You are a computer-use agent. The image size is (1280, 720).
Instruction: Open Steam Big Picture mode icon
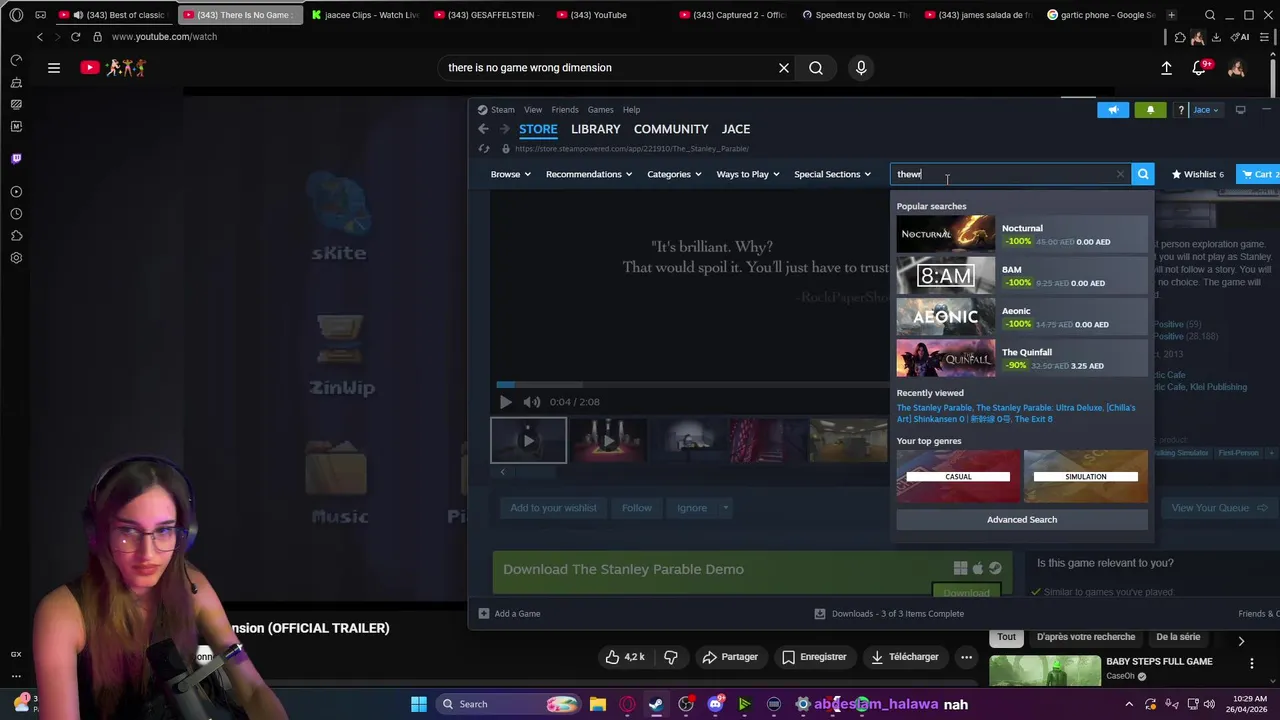pyautogui.click(x=1240, y=110)
